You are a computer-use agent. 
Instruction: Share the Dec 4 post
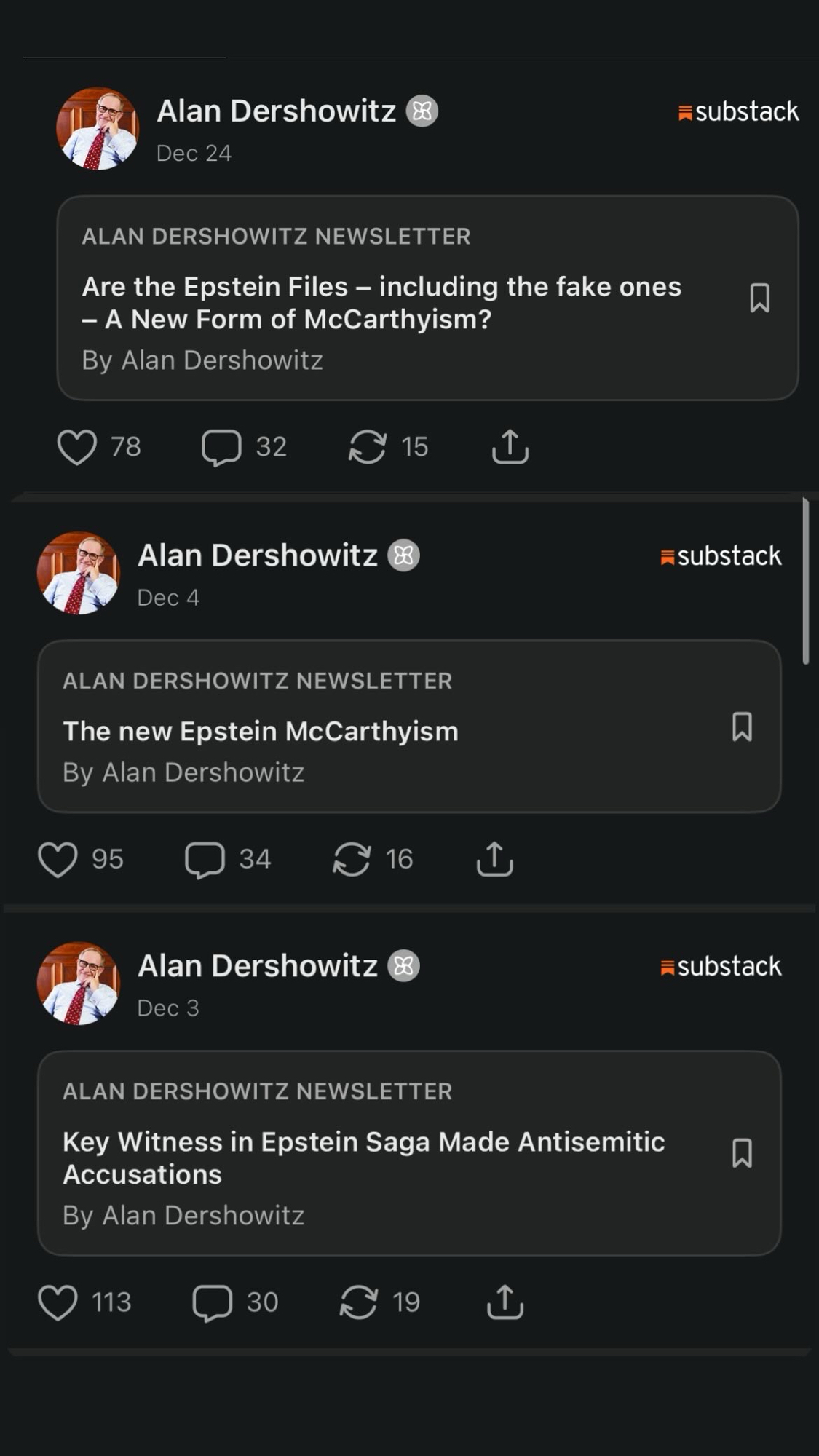click(494, 859)
